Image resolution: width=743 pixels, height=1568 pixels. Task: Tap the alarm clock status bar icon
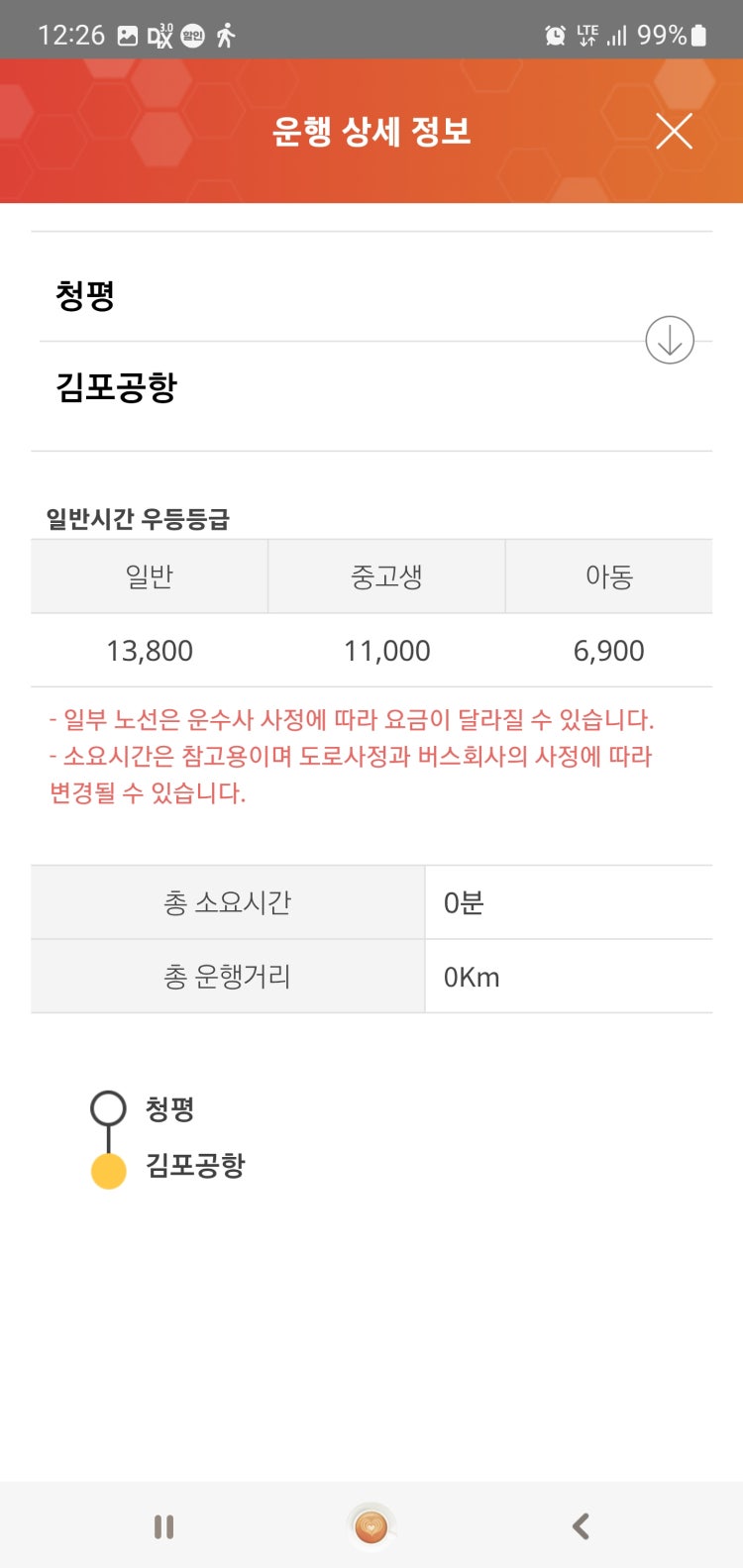[555, 36]
